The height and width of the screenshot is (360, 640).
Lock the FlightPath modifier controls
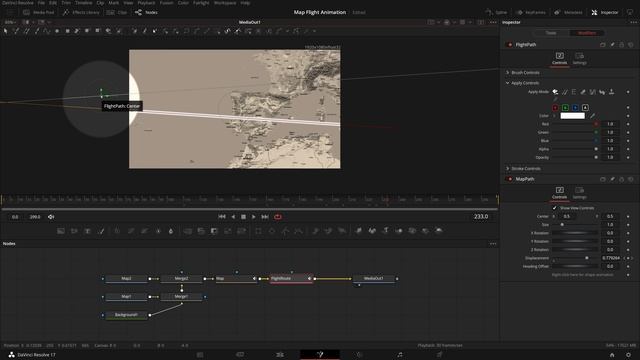click(622, 44)
